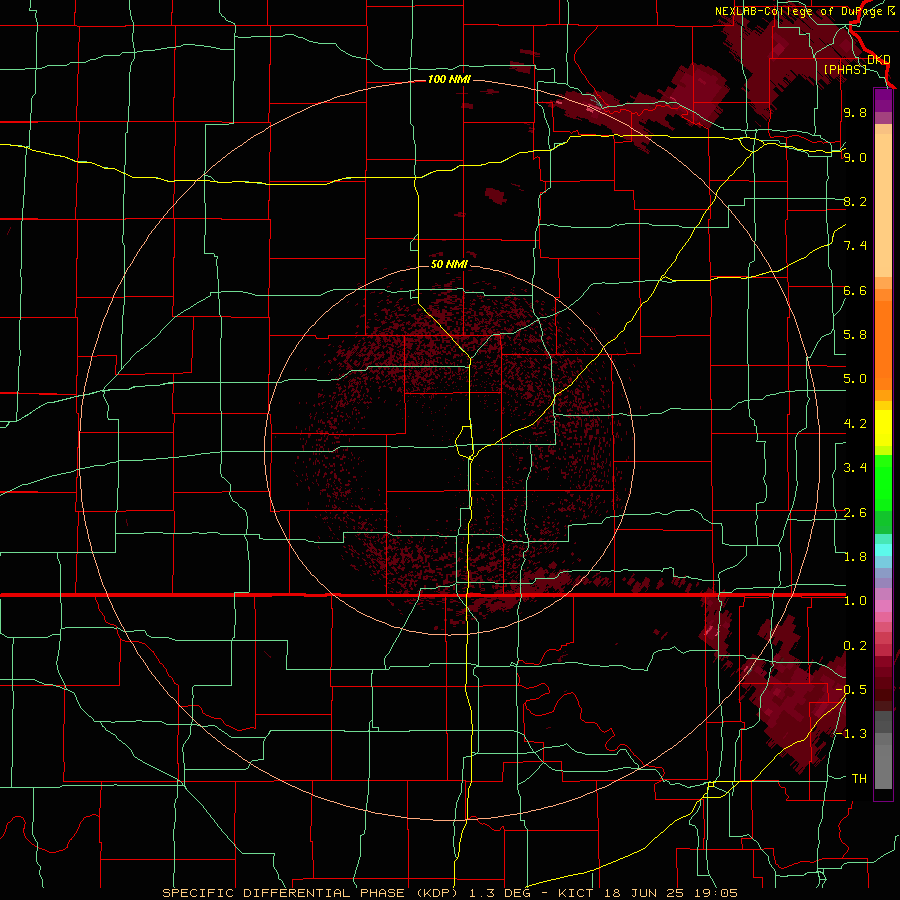Pick the cyan segment of the color bar

(x=883, y=550)
